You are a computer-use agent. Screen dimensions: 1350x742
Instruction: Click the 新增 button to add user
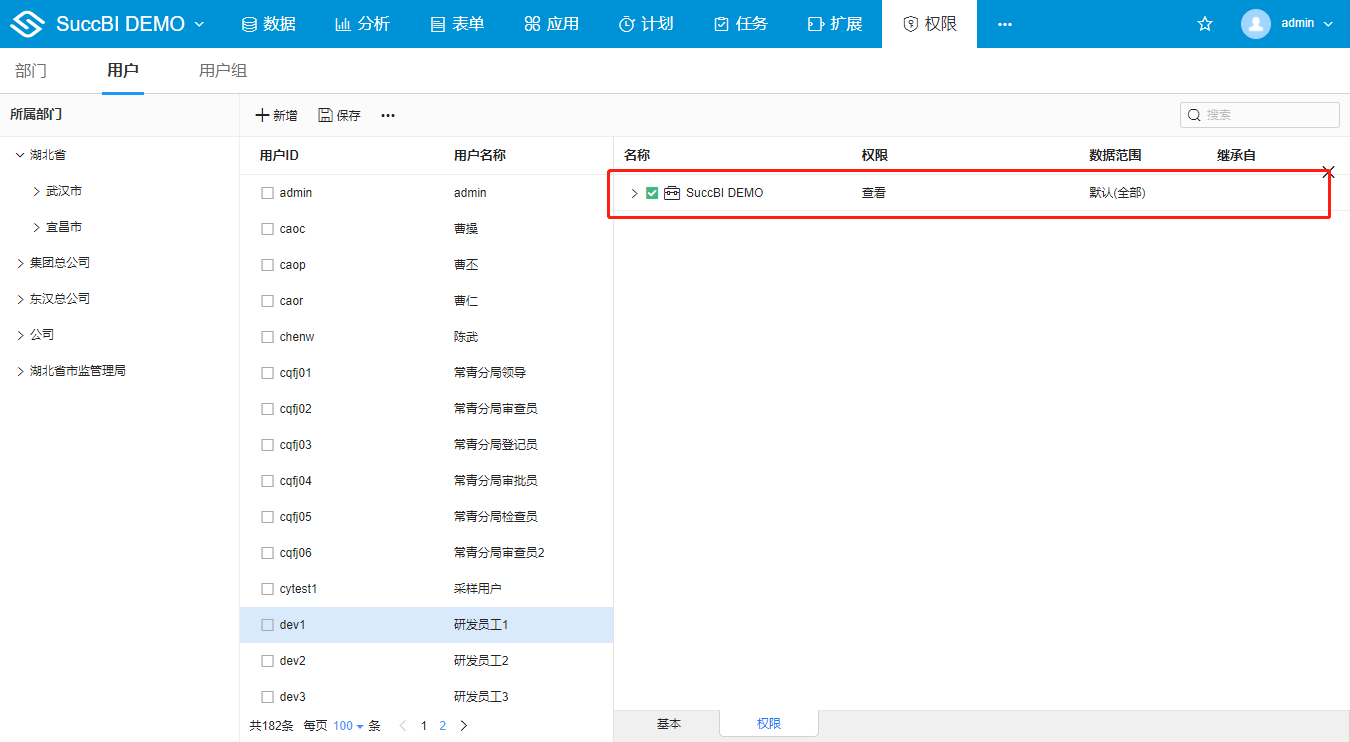click(x=276, y=115)
